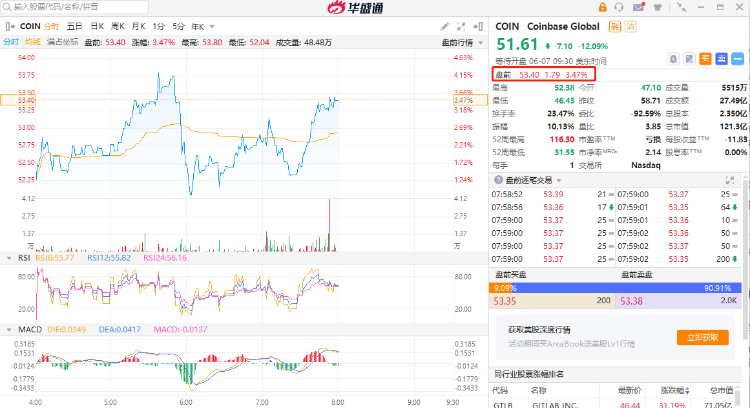Click the current price 51.61
This screenshot has height=408, width=750.
517,44
